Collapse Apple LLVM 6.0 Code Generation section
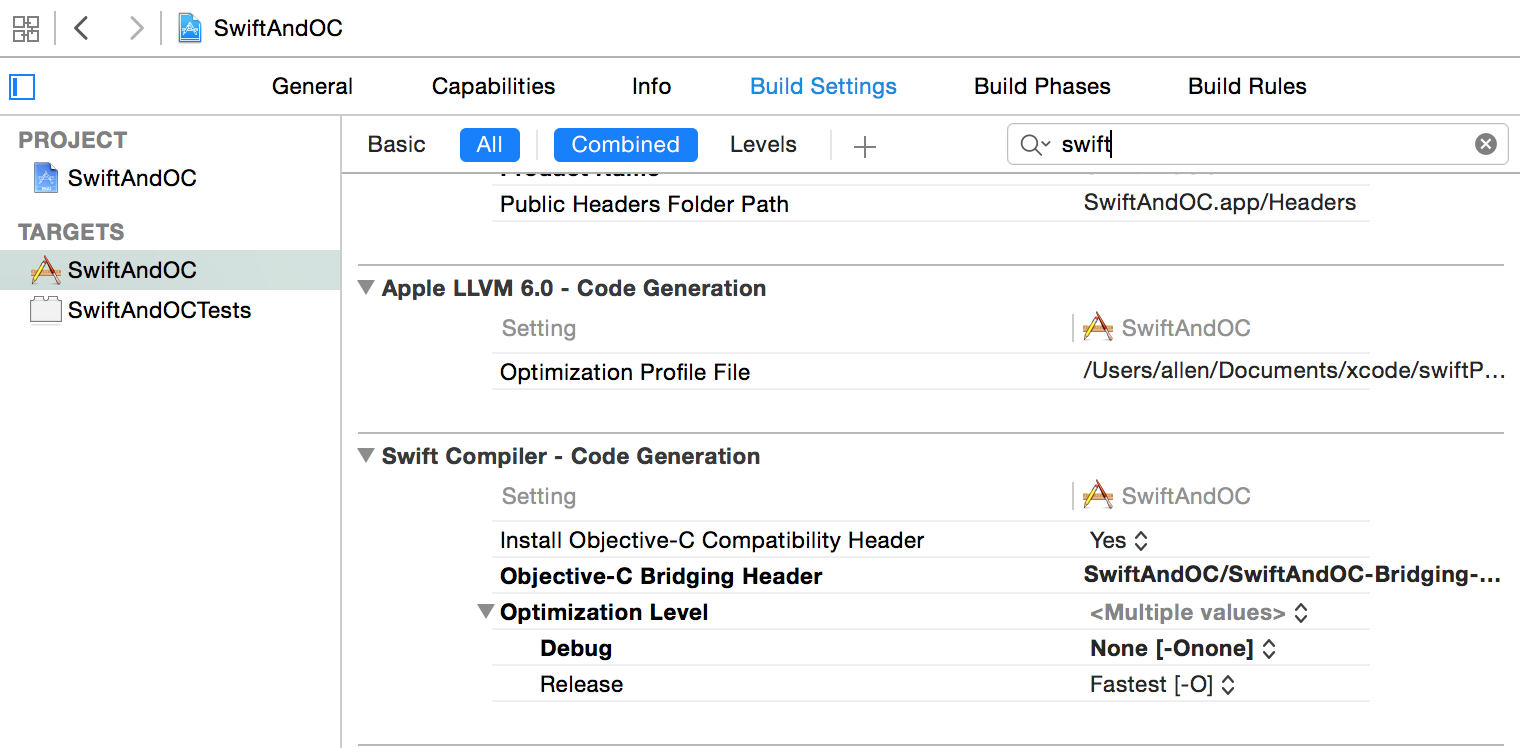Viewport: 1520px width, 748px height. [x=365, y=288]
